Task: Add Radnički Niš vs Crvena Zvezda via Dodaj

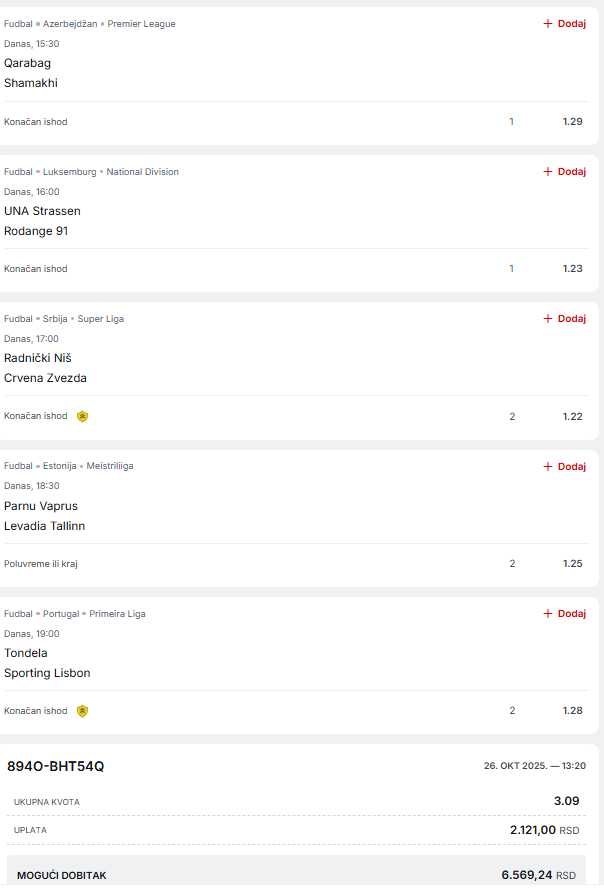Action: point(564,318)
